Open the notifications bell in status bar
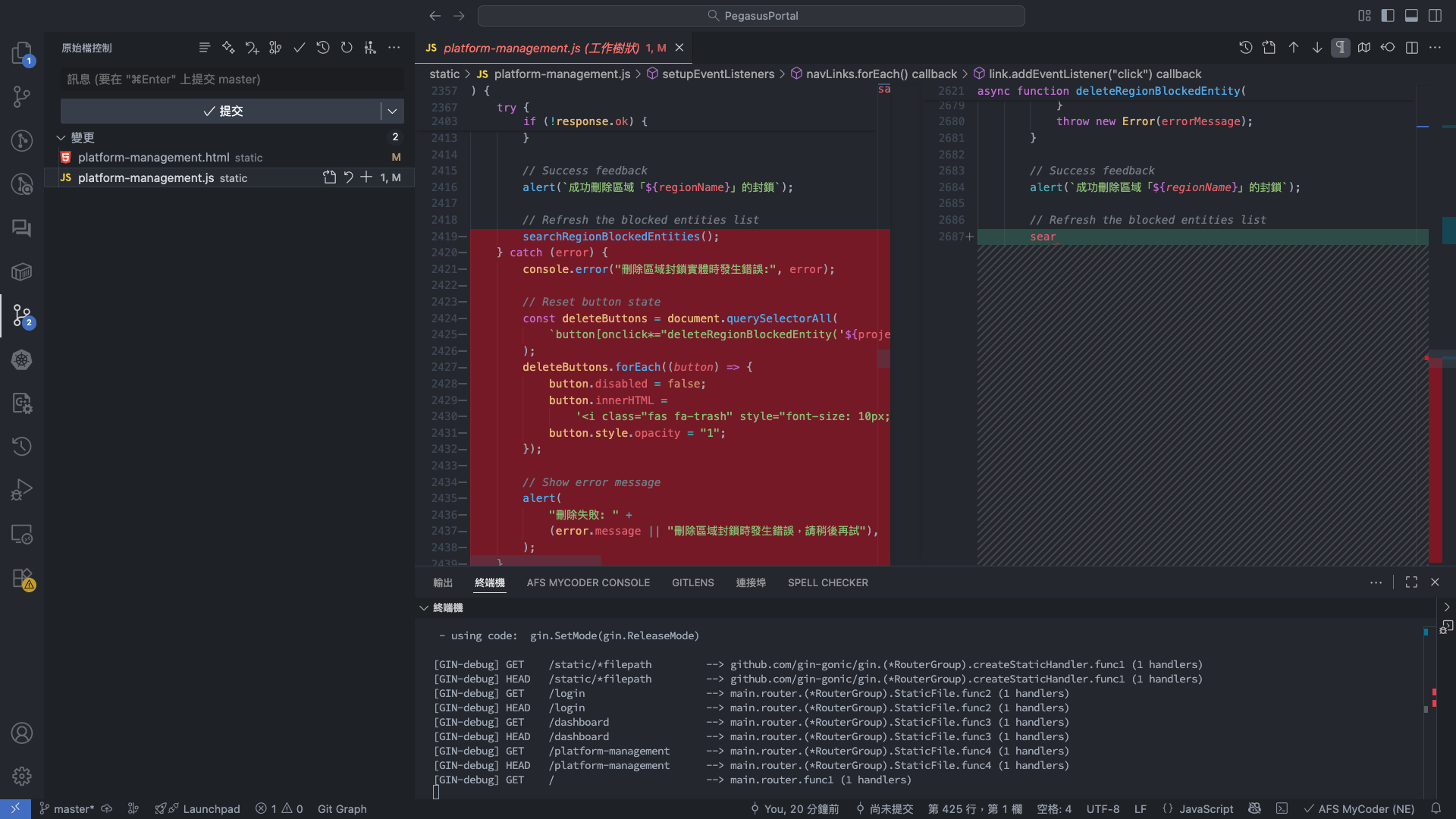Screen dimensions: 1456x819 [1436, 808]
